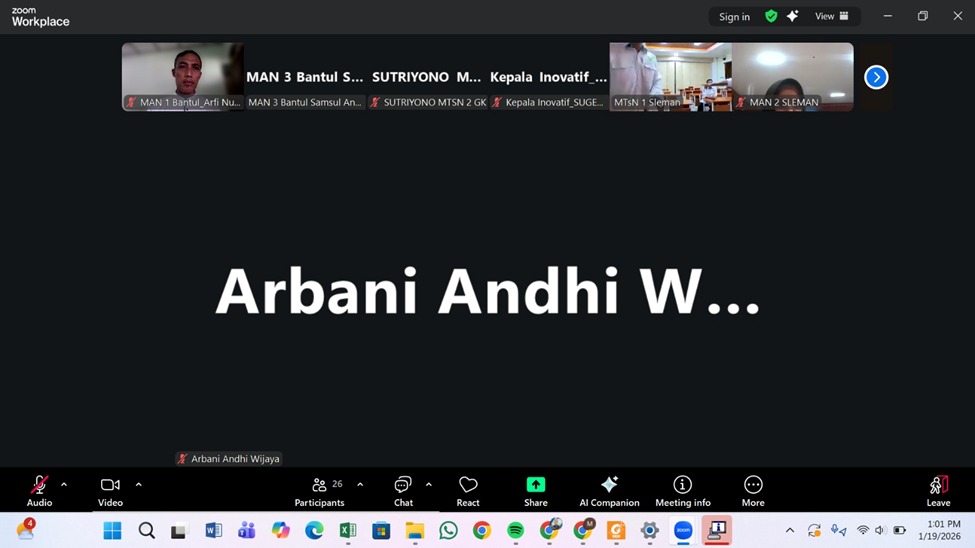
Task: Turn on camera with Video button
Action: (x=110, y=490)
